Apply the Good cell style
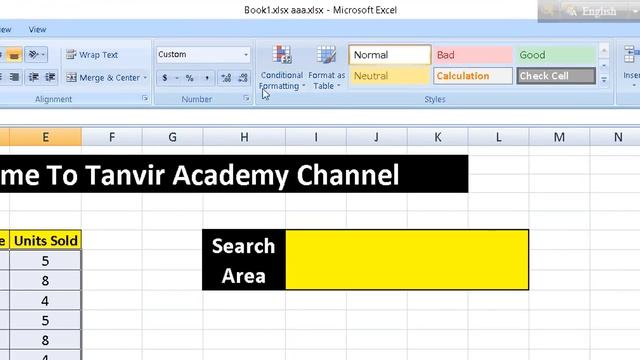Screen dimensions: 640x360 click(x=556, y=55)
